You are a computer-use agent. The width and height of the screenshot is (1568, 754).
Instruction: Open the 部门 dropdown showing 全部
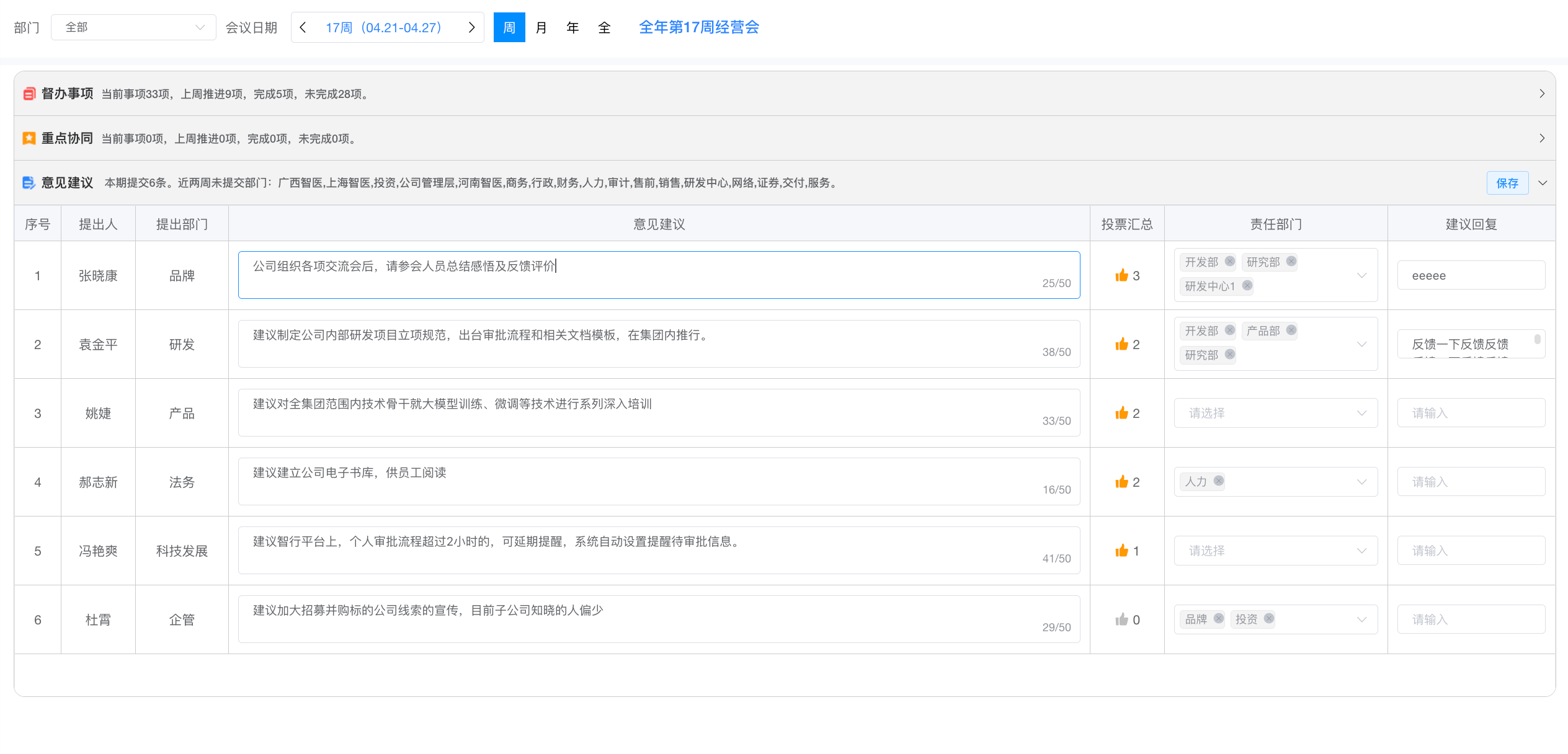coord(133,27)
